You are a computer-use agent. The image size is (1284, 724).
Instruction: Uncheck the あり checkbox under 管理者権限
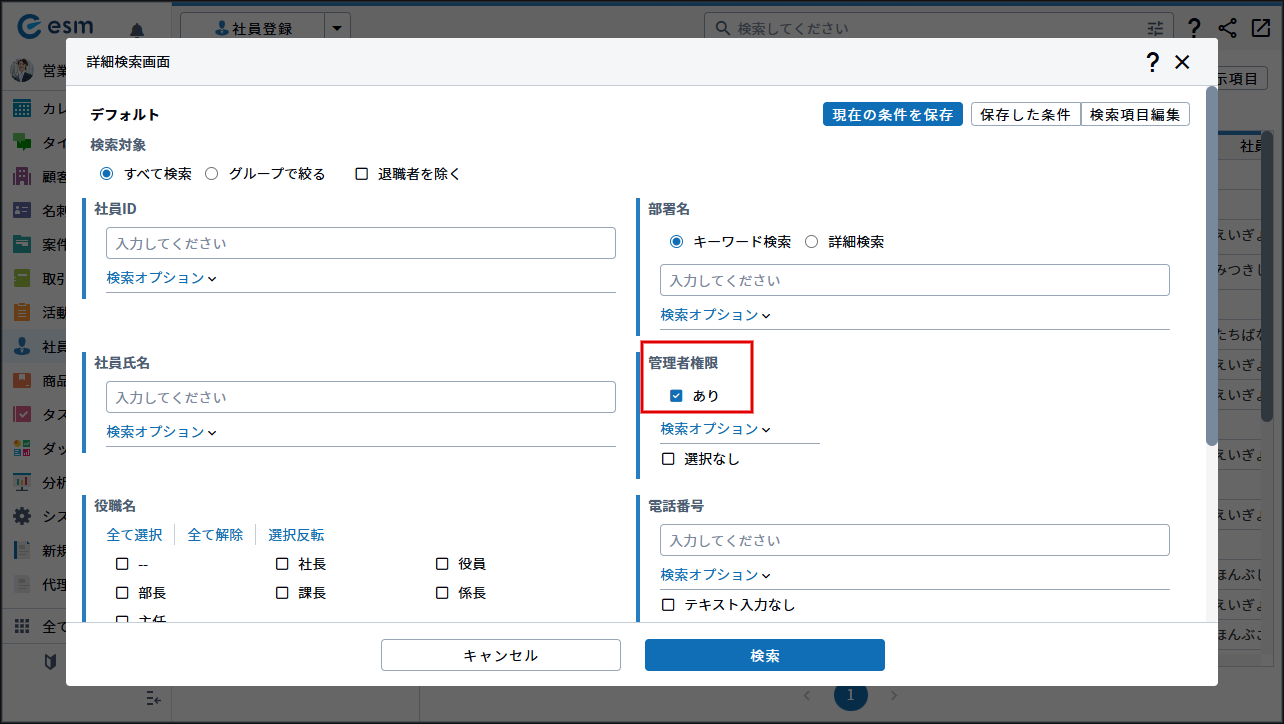coord(677,396)
